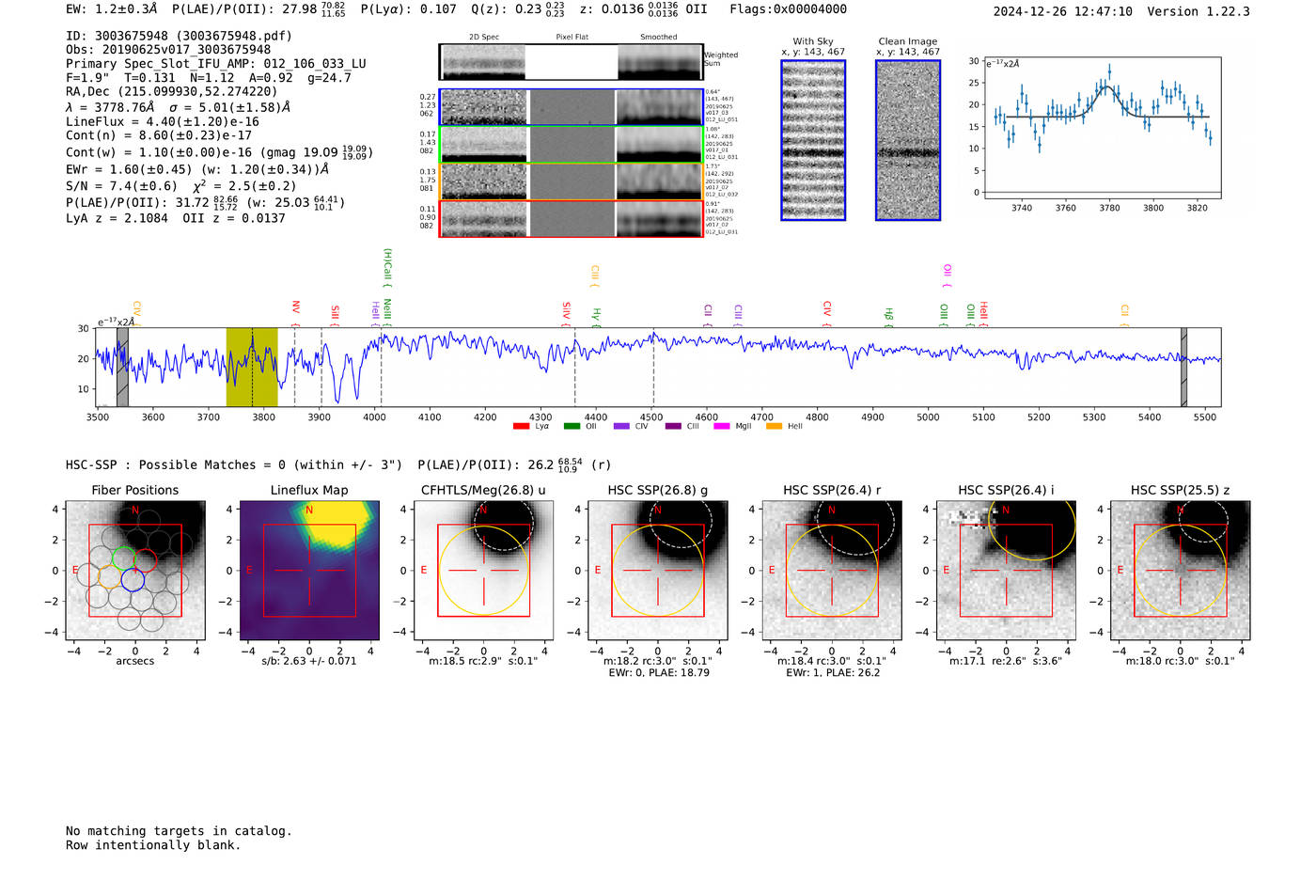Click the 2024-12-26 12:47:10 timestamp
The image size is (1316, 896).
coord(1063,11)
